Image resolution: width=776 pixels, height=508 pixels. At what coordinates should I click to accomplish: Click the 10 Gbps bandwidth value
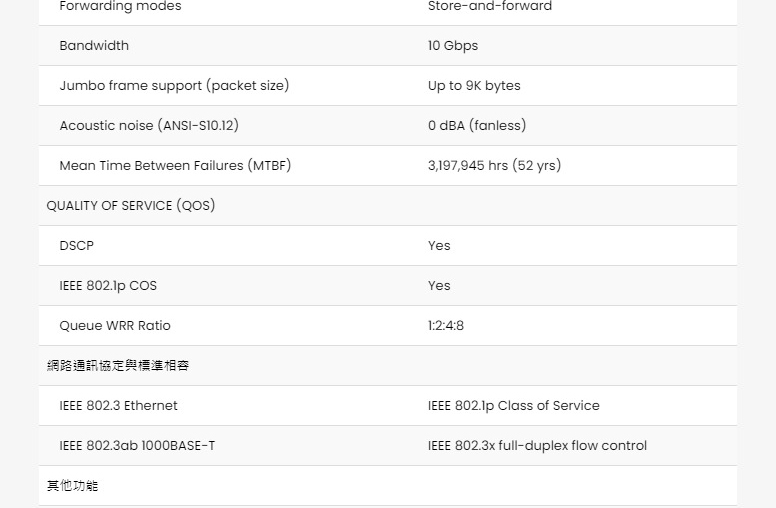click(453, 46)
